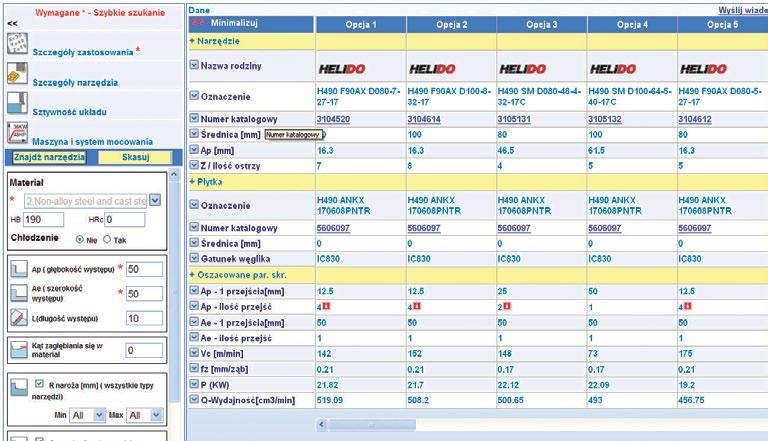Open Sztywność układu icon
The height and width of the screenshot is (441, 768).
(17, 103)
